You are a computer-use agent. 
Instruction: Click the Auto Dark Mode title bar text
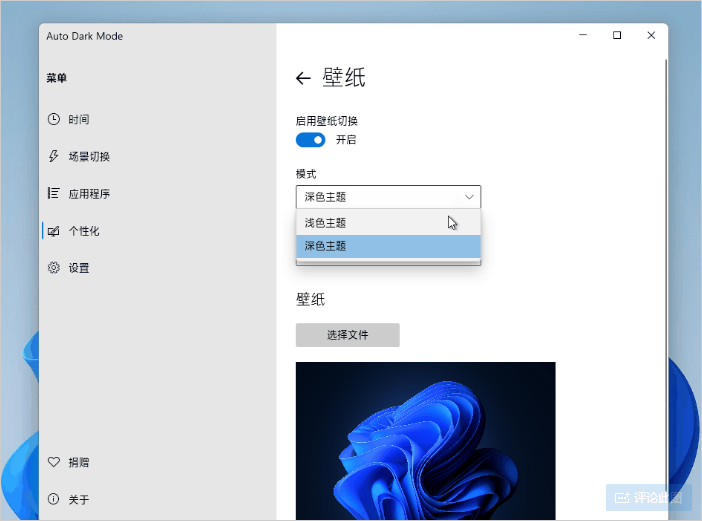(x=85, y=36)
